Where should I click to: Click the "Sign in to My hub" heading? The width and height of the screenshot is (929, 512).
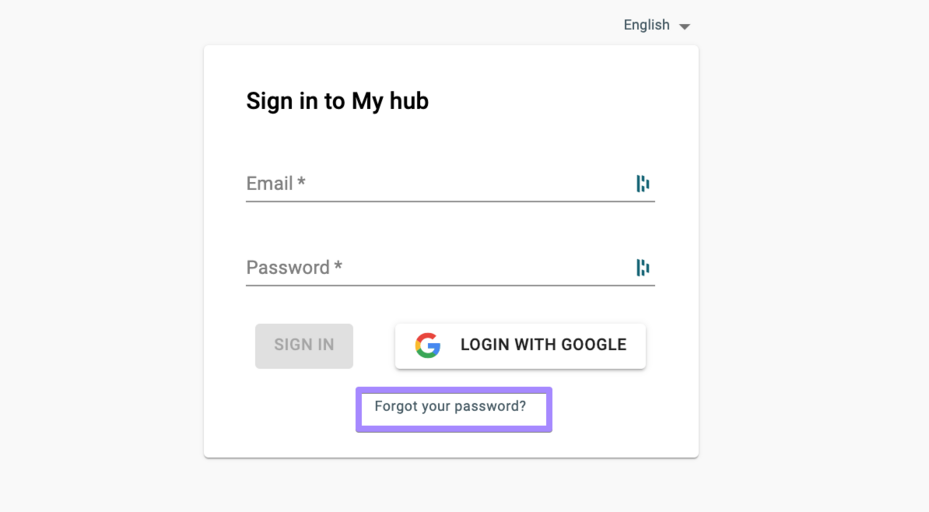pyautogui.click(x=337, y=101)
